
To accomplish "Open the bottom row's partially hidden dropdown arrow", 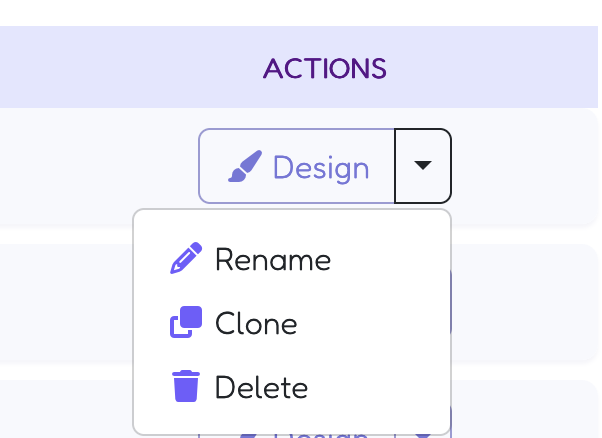I will tap(423, 436).
